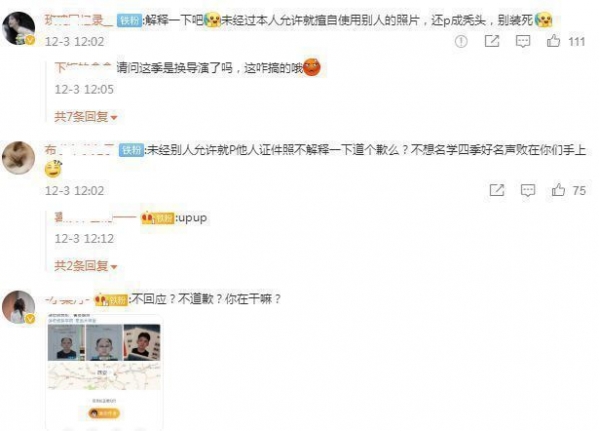Click the golden 铁粉 badge beside upup
600x431 pixels.
click(x=158, y=218)
